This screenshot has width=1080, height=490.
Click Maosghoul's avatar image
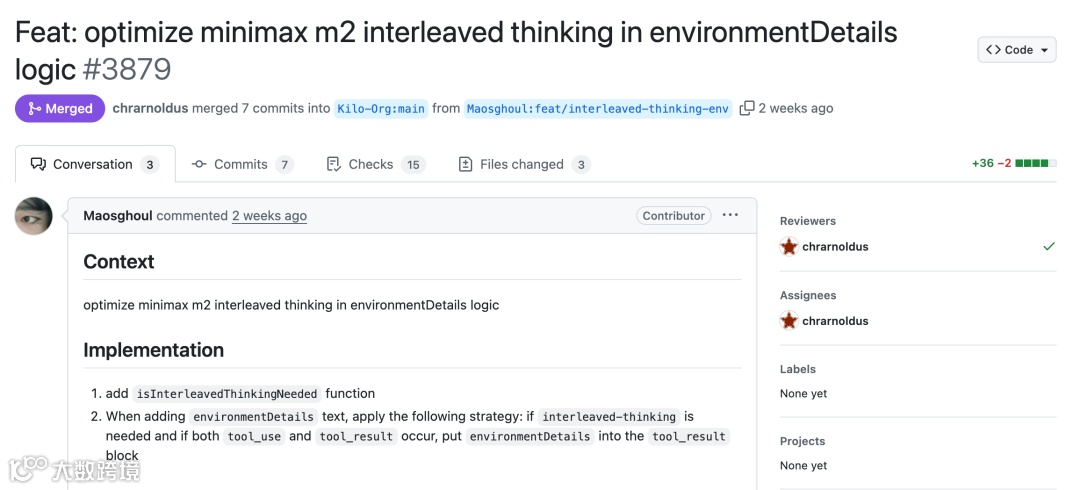(x=34, y=216)
